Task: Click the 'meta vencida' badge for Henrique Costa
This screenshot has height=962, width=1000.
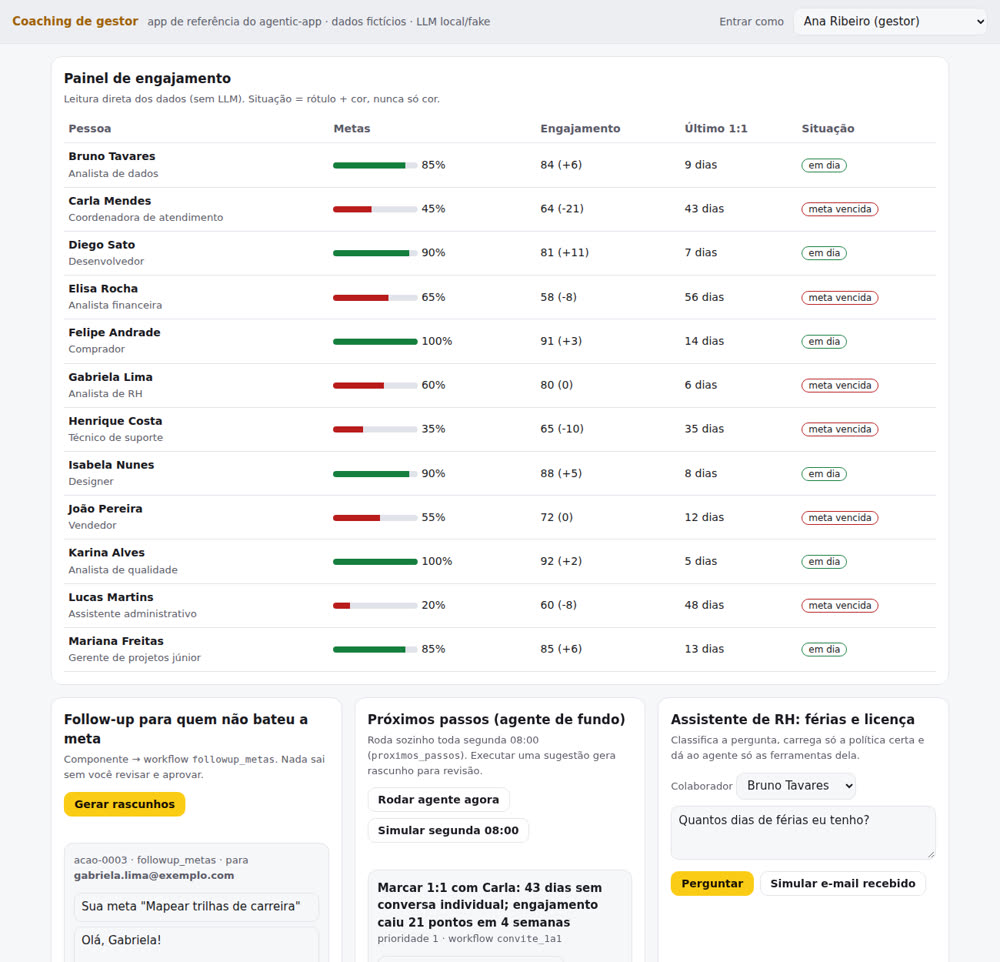Action: point(839,429)
